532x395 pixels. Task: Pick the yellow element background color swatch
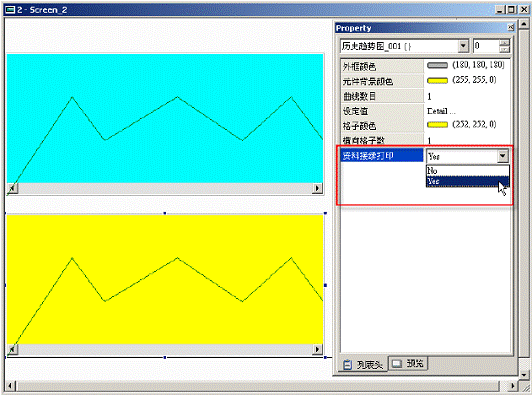(437, 80)
